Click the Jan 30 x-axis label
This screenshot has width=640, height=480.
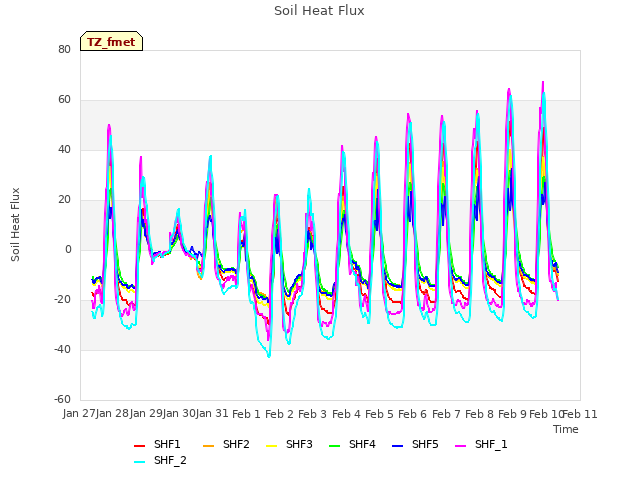(x=179, y=414)
